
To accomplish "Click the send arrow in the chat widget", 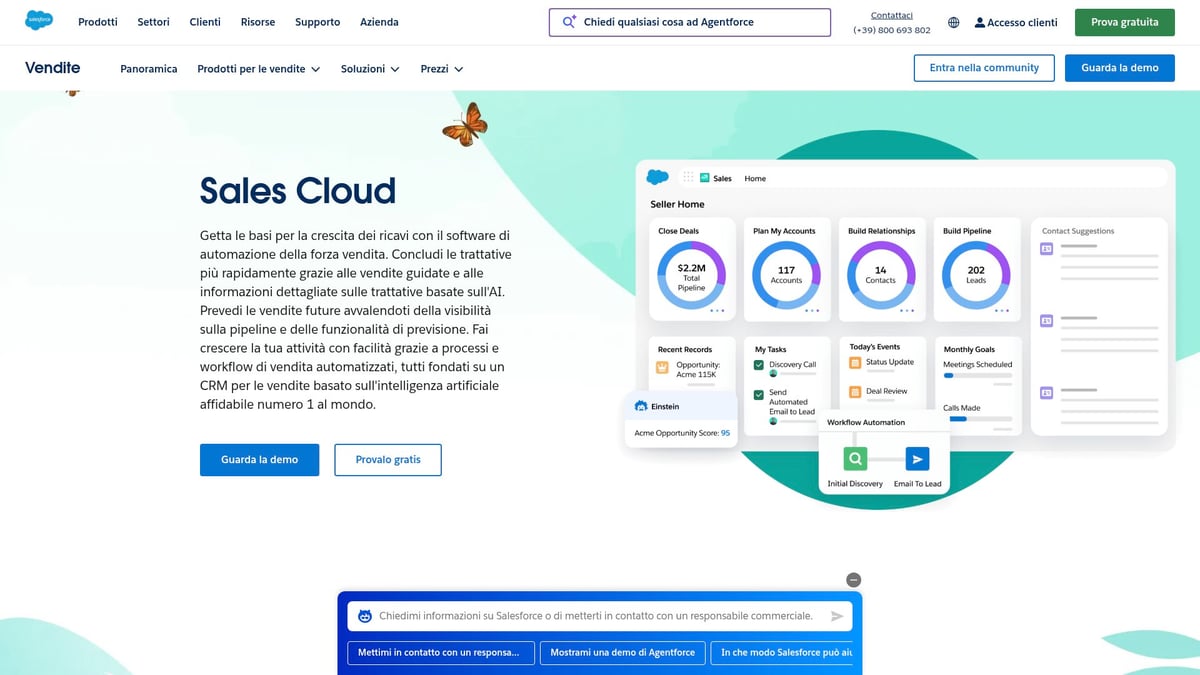I will pyautogui.click(x=838, y=615).
